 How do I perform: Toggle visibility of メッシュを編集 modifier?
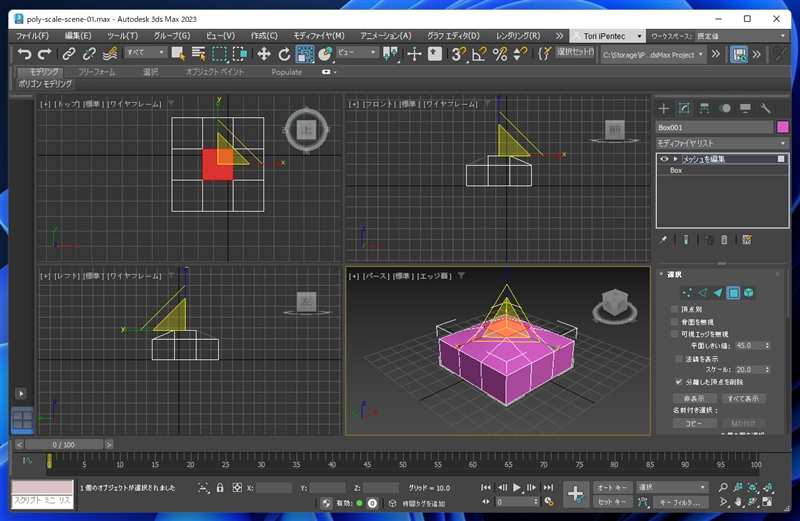coord(664,159)
